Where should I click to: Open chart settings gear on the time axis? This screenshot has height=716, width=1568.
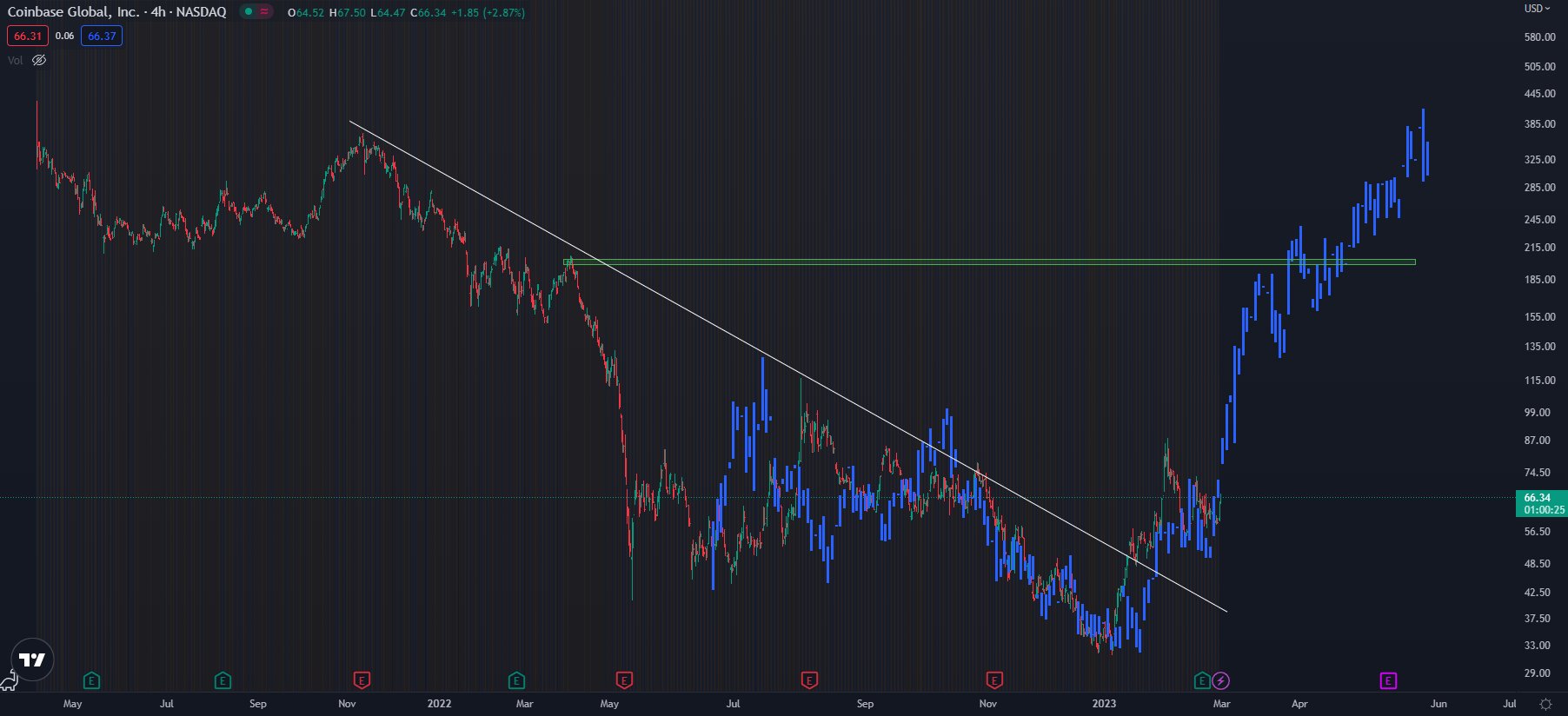[1545, 704]
